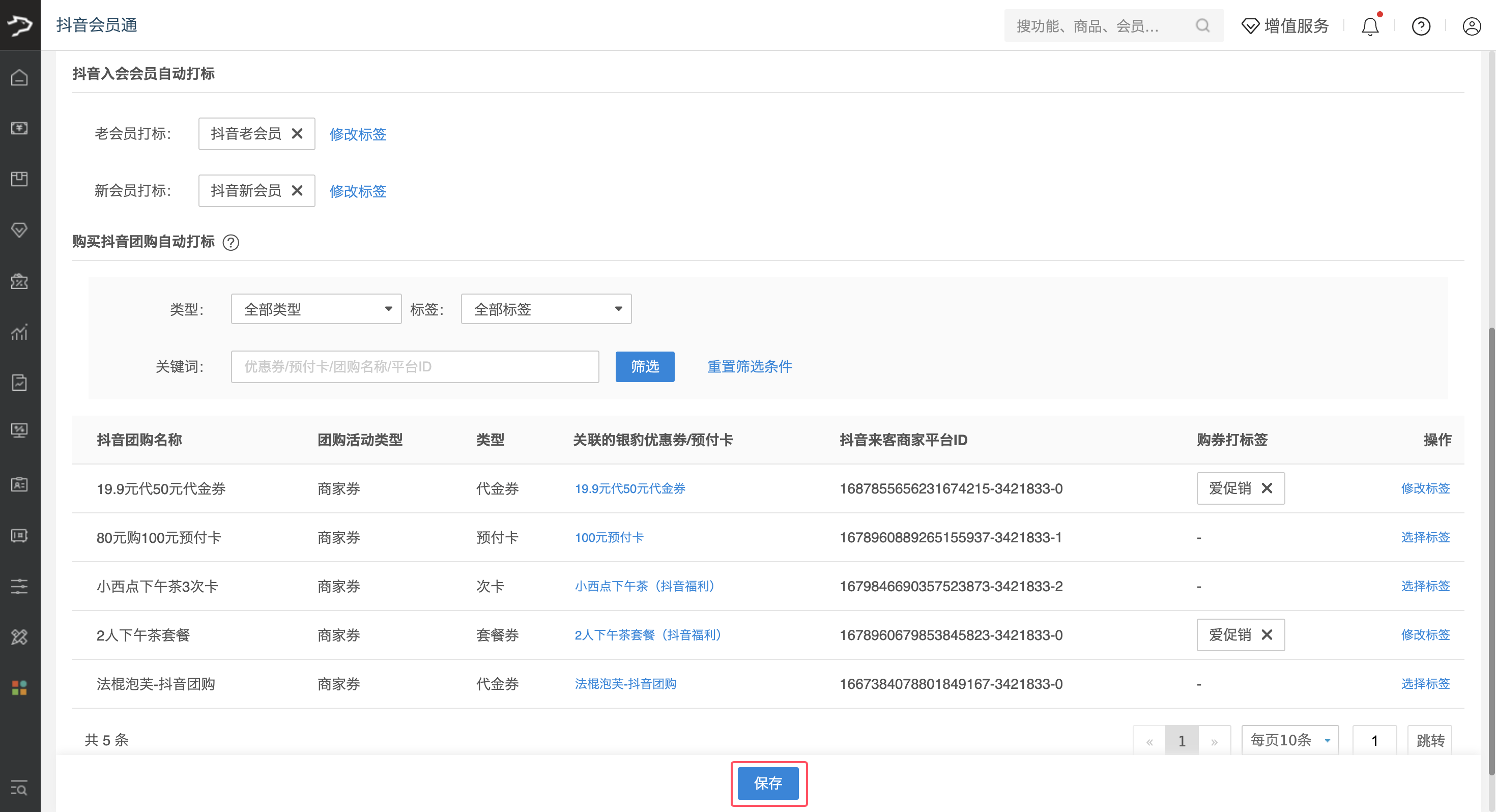Open the bar chart analytics icon in sidebar

(19, 332)
